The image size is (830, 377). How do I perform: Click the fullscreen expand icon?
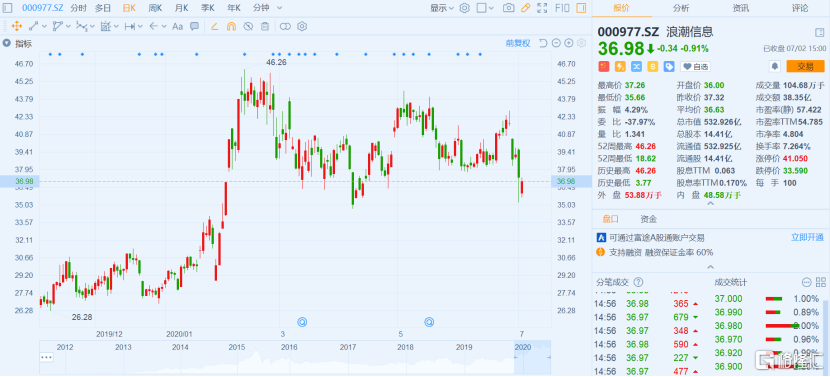(x=542, y=8)
